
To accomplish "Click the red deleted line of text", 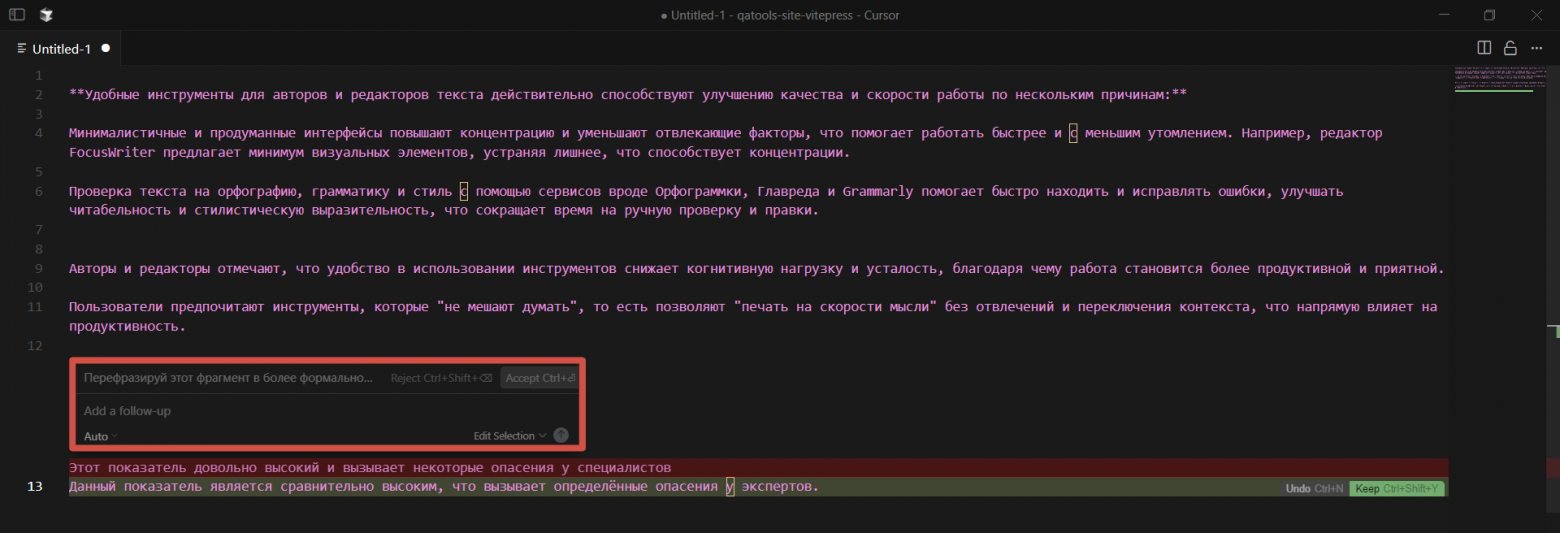I will [x=370, y=468].
